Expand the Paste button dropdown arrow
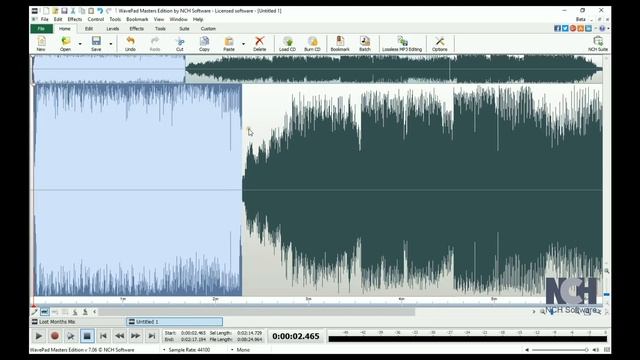 243,44
